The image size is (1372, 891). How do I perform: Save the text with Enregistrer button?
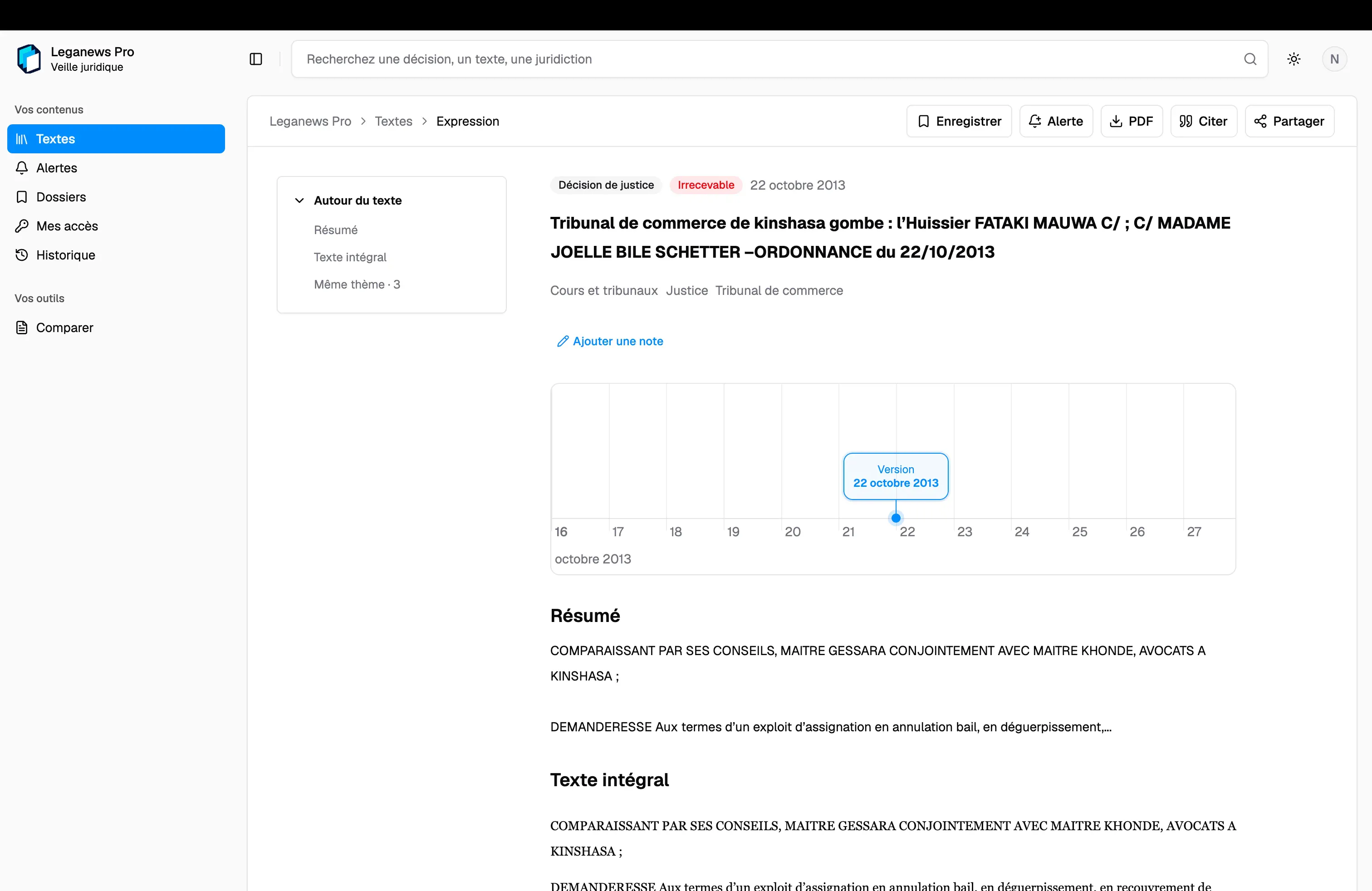click(959, 121)
